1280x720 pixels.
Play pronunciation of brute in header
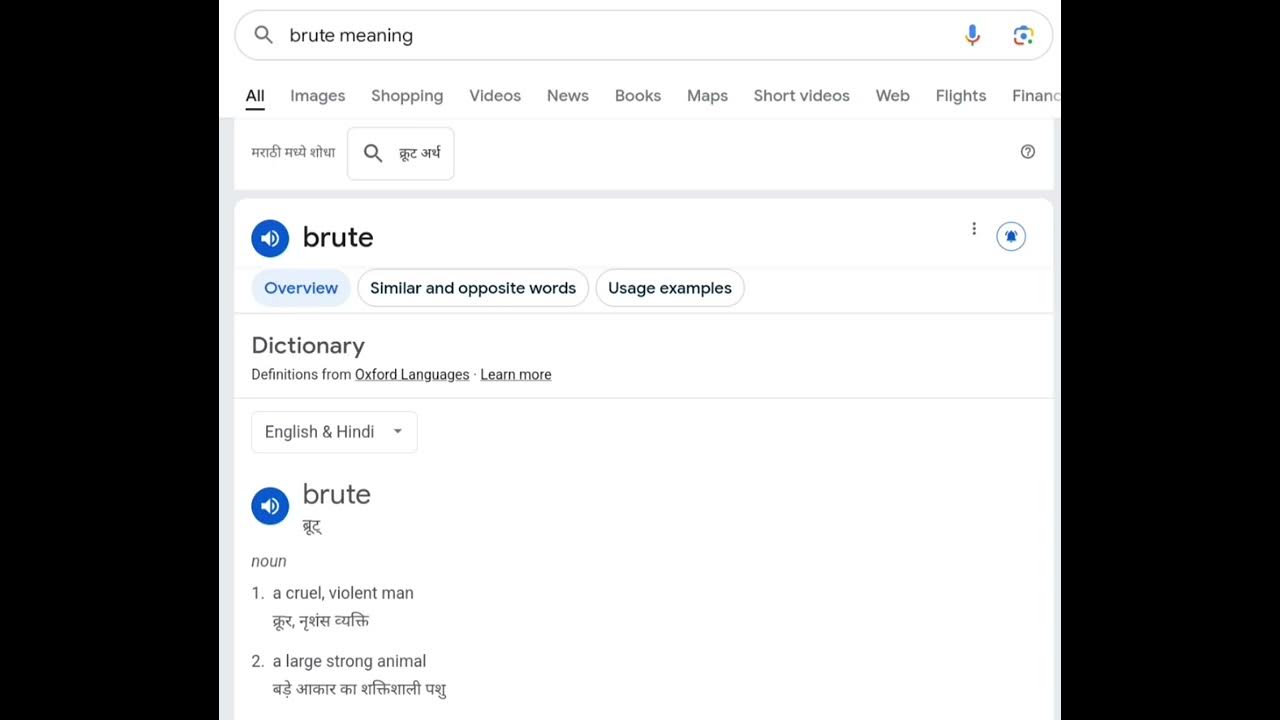pos(270,238)
